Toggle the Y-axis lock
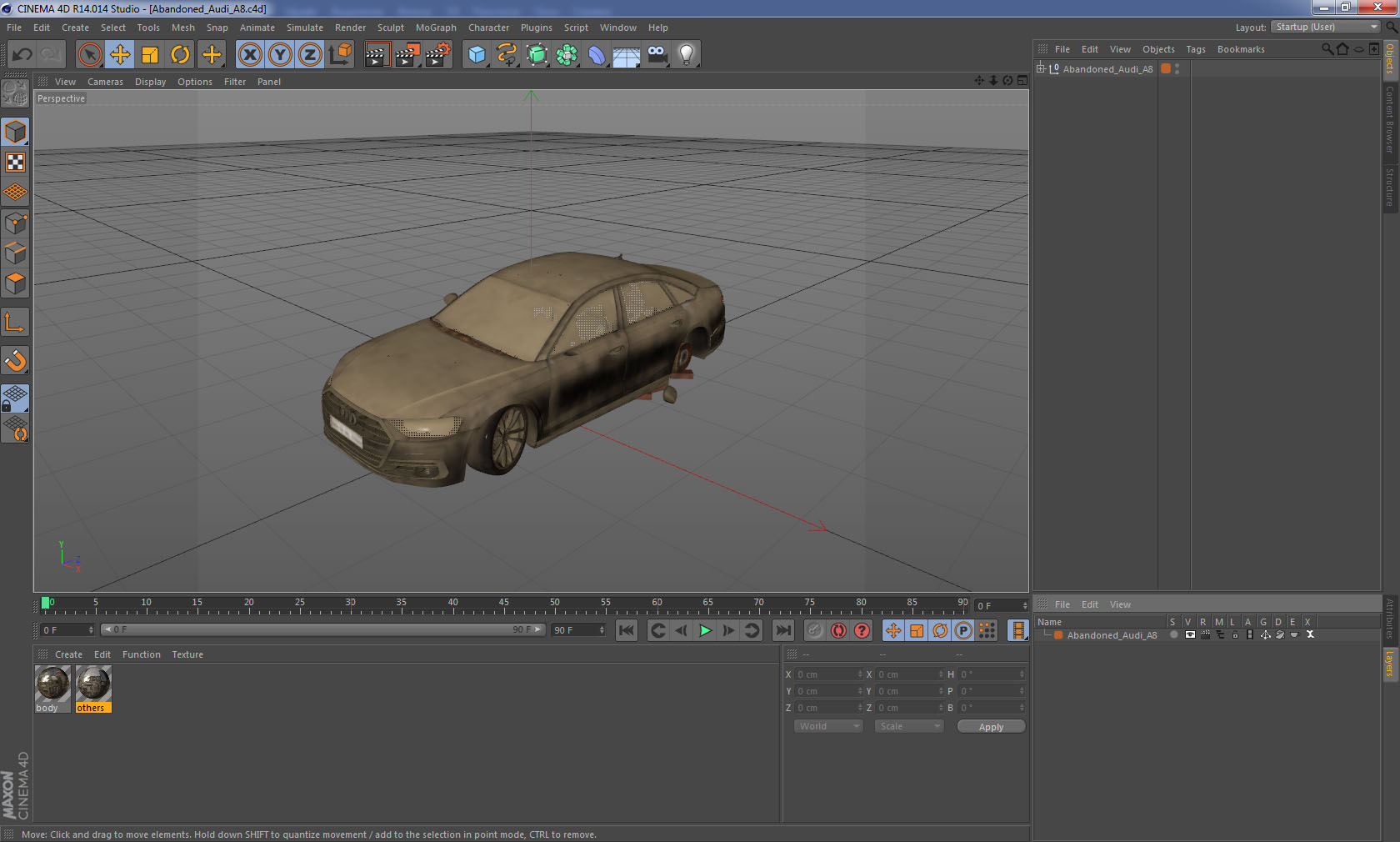The width and height of the screenshot is (1400, 842). pyautogui.click(x=280, y=55)
